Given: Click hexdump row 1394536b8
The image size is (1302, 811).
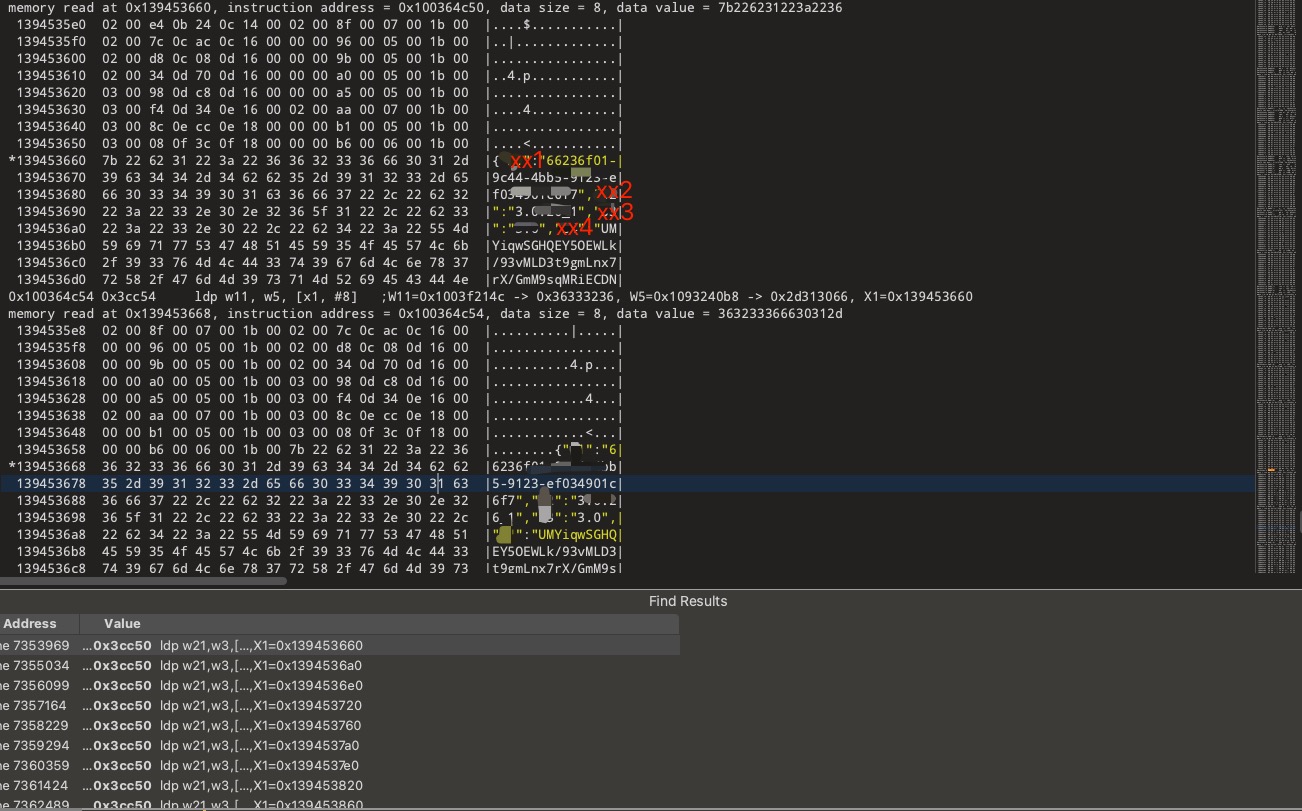Looking at the screenshot, I should pyautogui.click(x=319, y=552).
